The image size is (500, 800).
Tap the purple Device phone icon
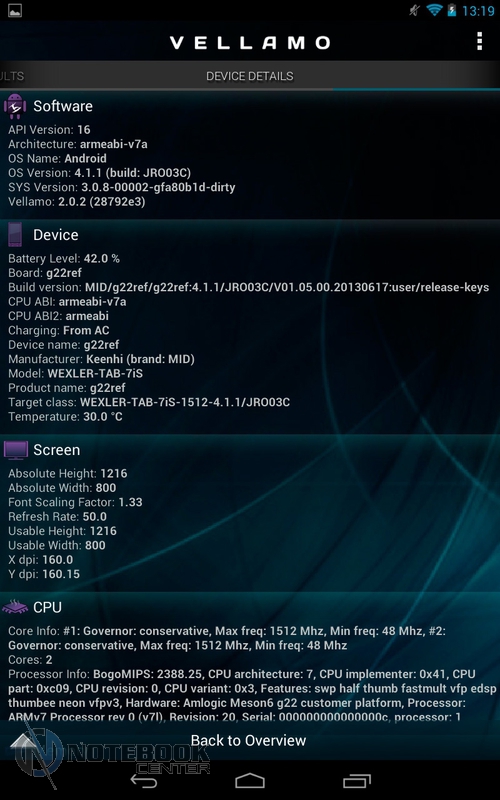[x=15, y=235]
